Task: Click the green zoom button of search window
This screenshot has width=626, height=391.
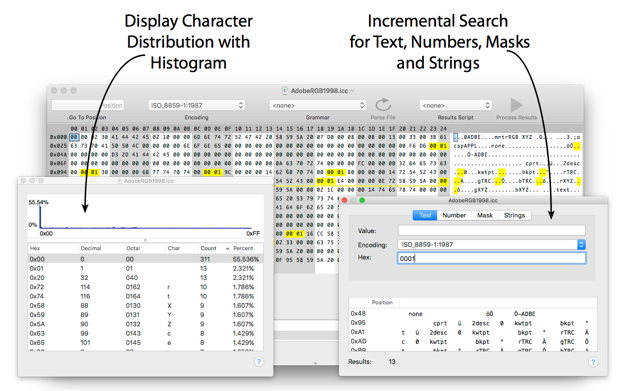Action: pos(362,200)
